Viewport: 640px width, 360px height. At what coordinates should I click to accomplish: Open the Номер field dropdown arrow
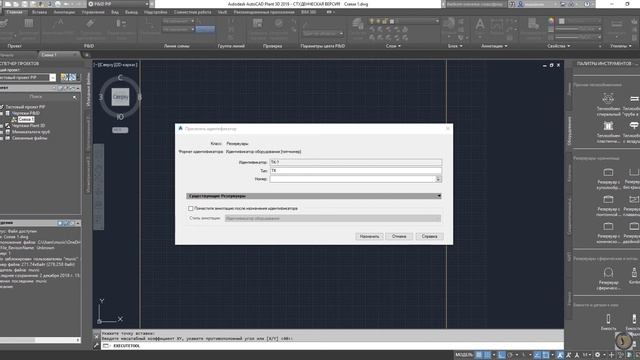point(438,179)
